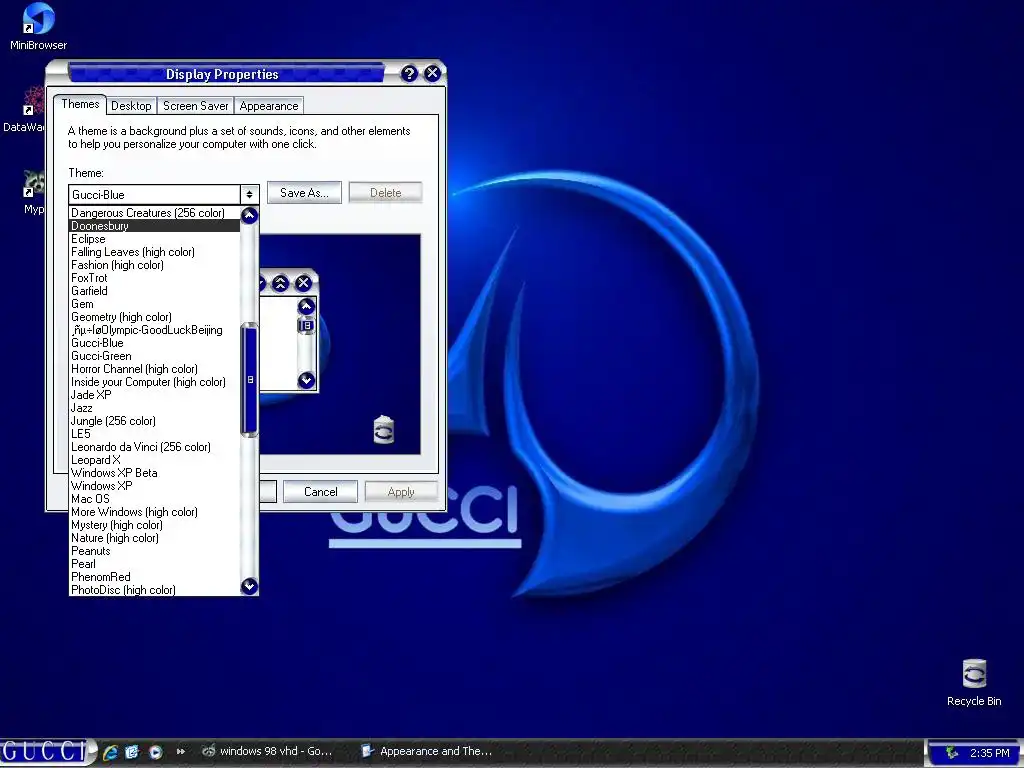This screenshot has width=1024, height=768.
Task: Click the Show Desktop quick launch icon
Action: click(132, 752)
